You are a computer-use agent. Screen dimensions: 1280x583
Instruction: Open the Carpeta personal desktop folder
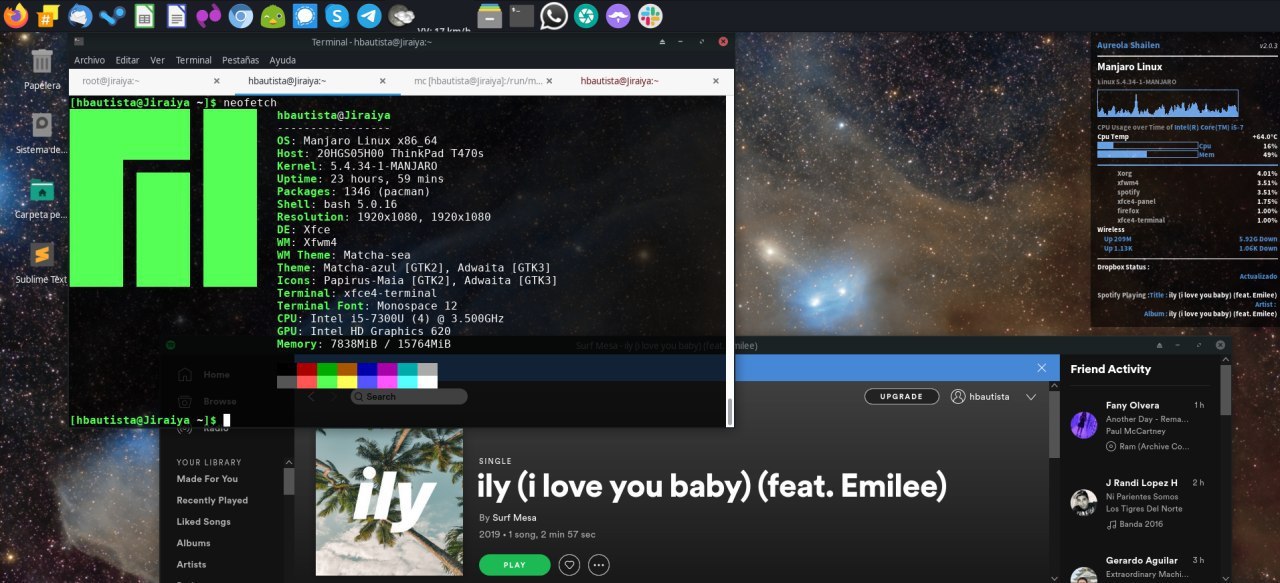pyautogui.click(x=42, y=197)
